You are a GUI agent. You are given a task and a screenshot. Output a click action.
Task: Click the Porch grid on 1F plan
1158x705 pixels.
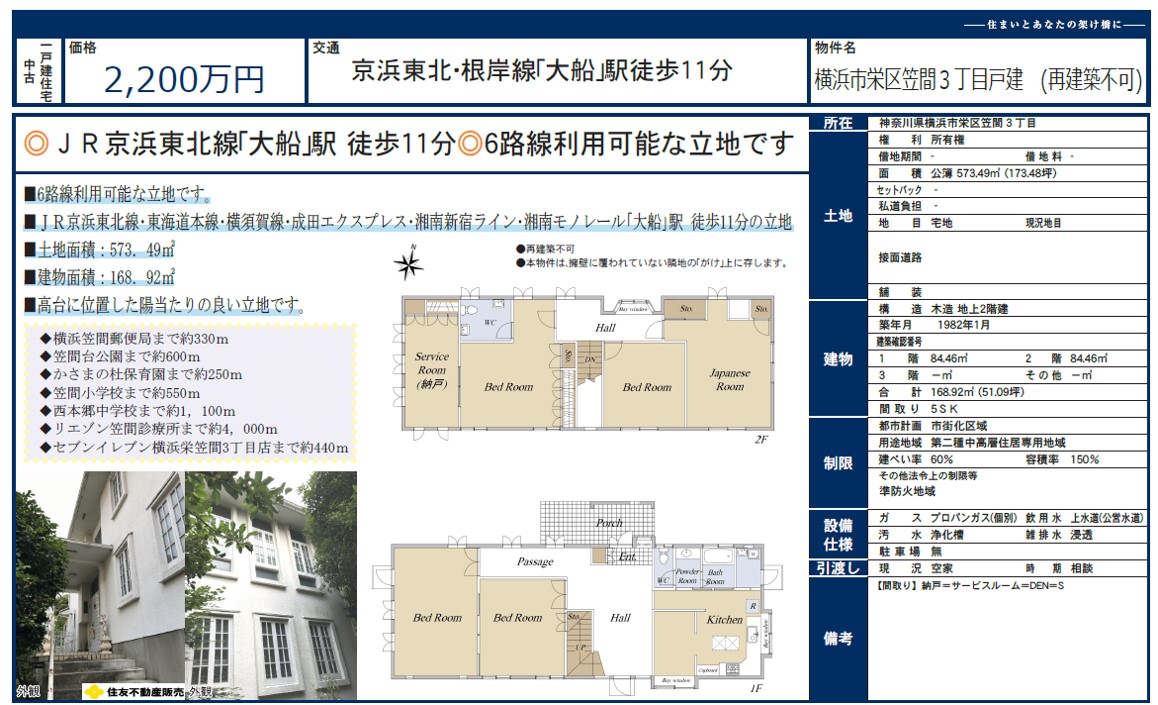coord(588,520)
